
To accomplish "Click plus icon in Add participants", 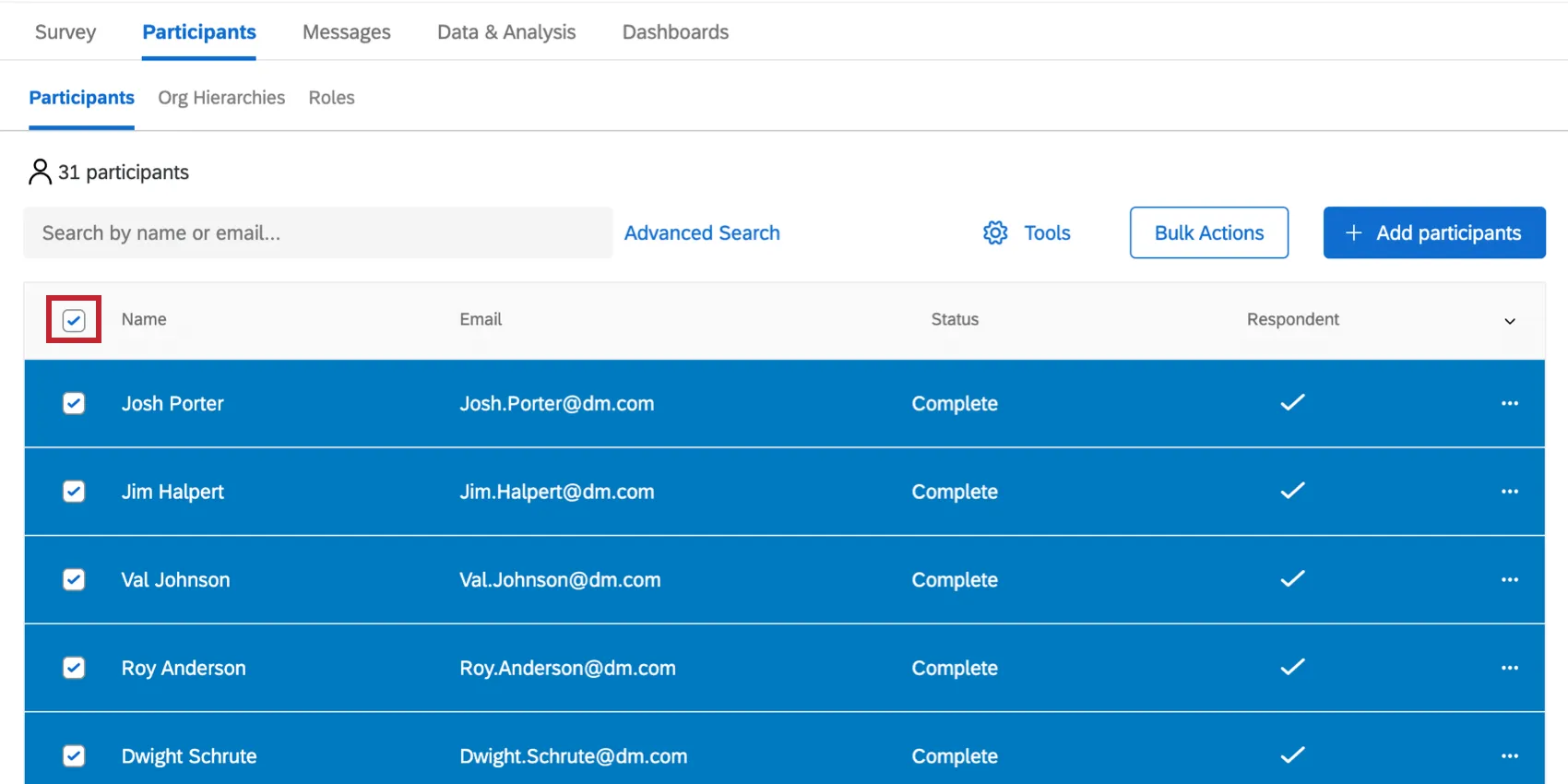I will tap(1353, 232).
